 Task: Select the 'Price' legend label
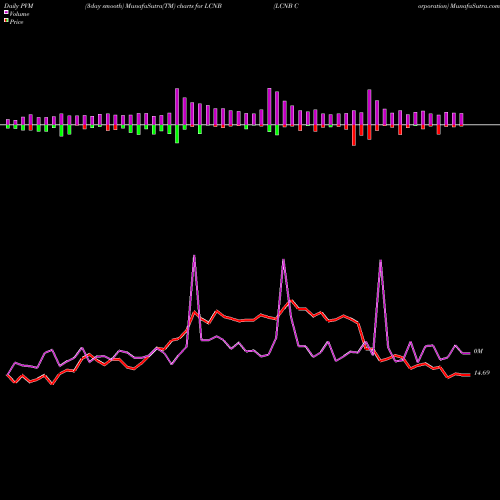16,22
